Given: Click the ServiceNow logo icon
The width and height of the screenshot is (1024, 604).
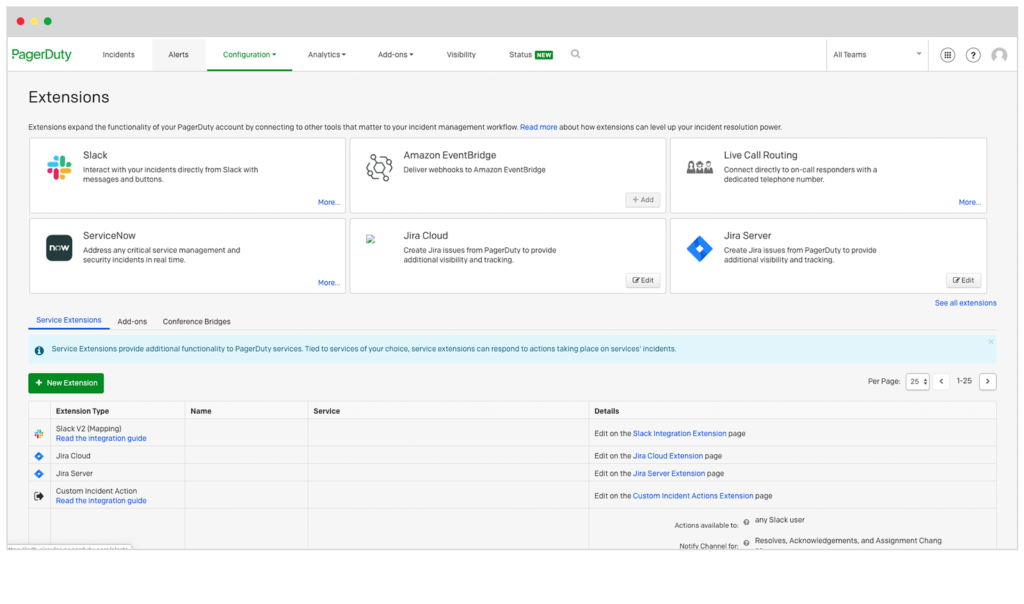Looking at the screenshot, I should pos(59,248).
